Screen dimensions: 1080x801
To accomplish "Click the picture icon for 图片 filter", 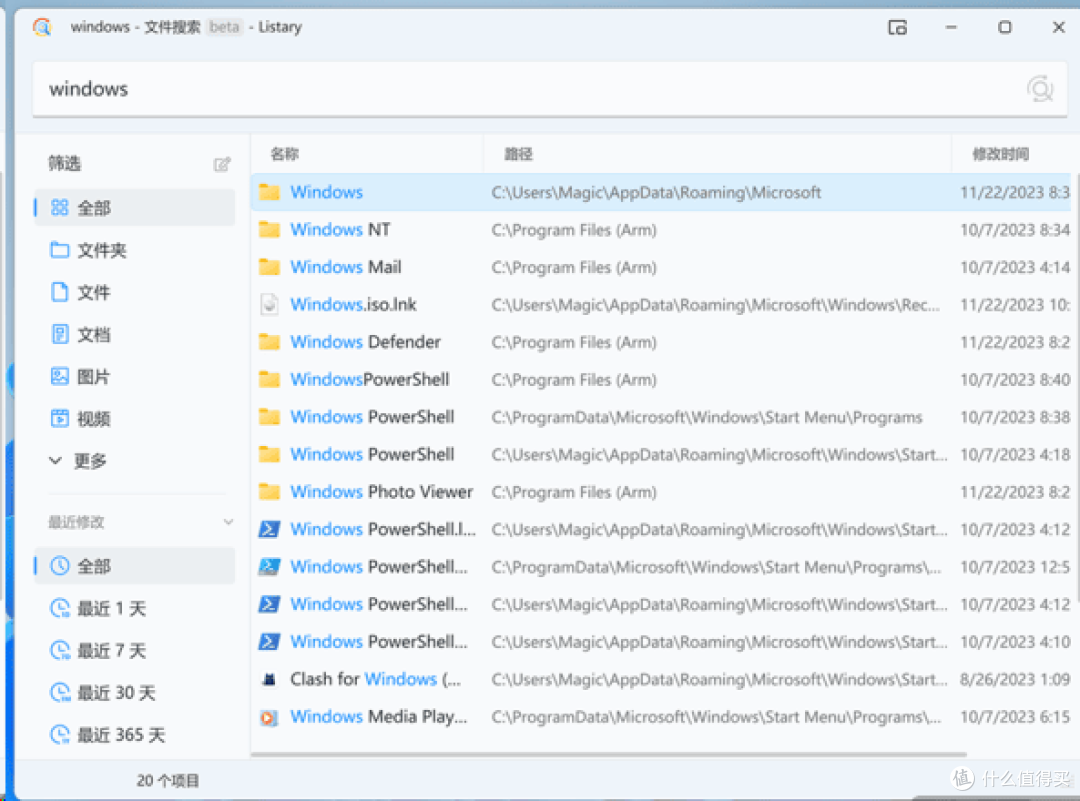I will (x=60, y=376).
